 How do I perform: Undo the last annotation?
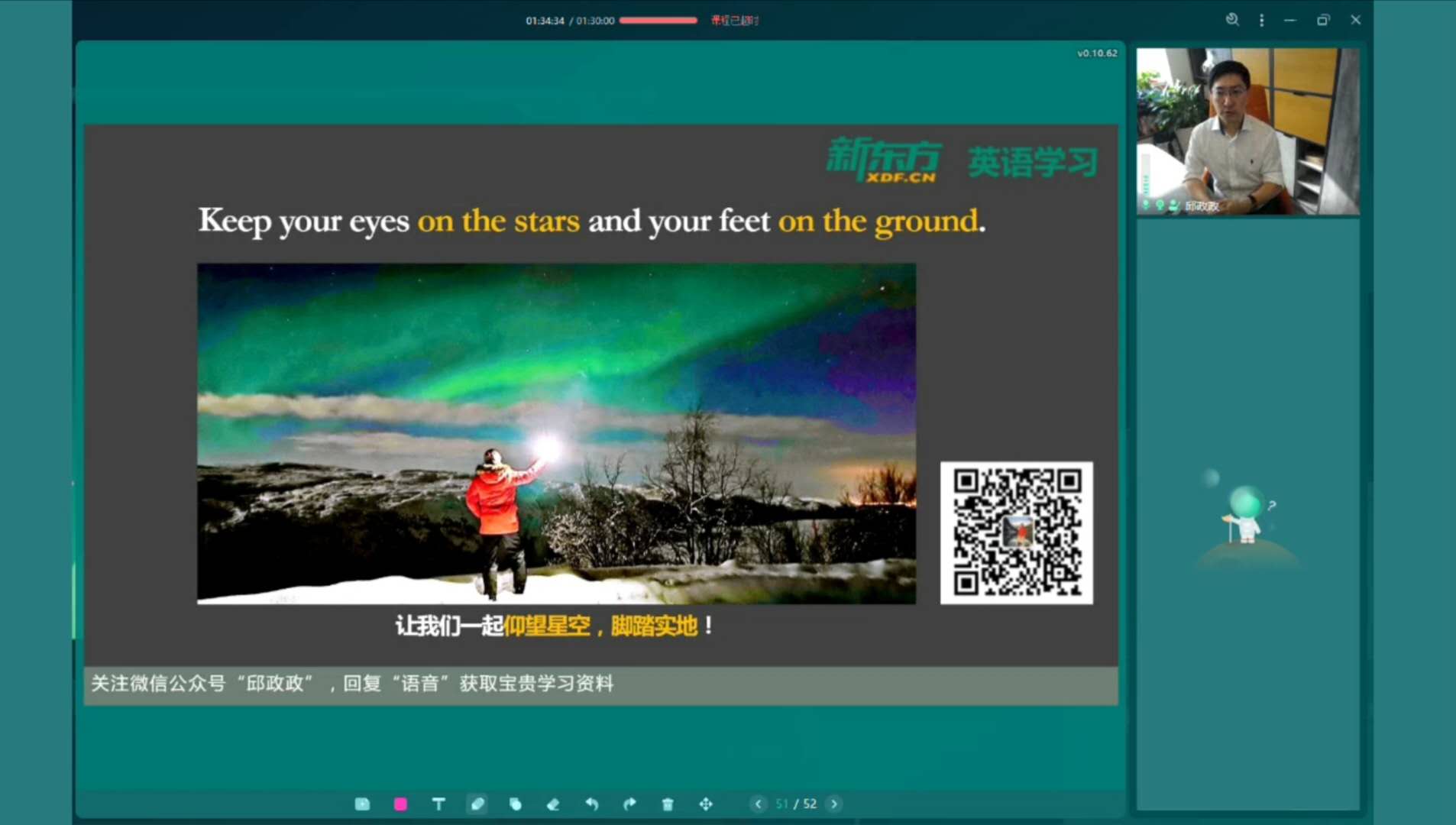pos(591,804)
